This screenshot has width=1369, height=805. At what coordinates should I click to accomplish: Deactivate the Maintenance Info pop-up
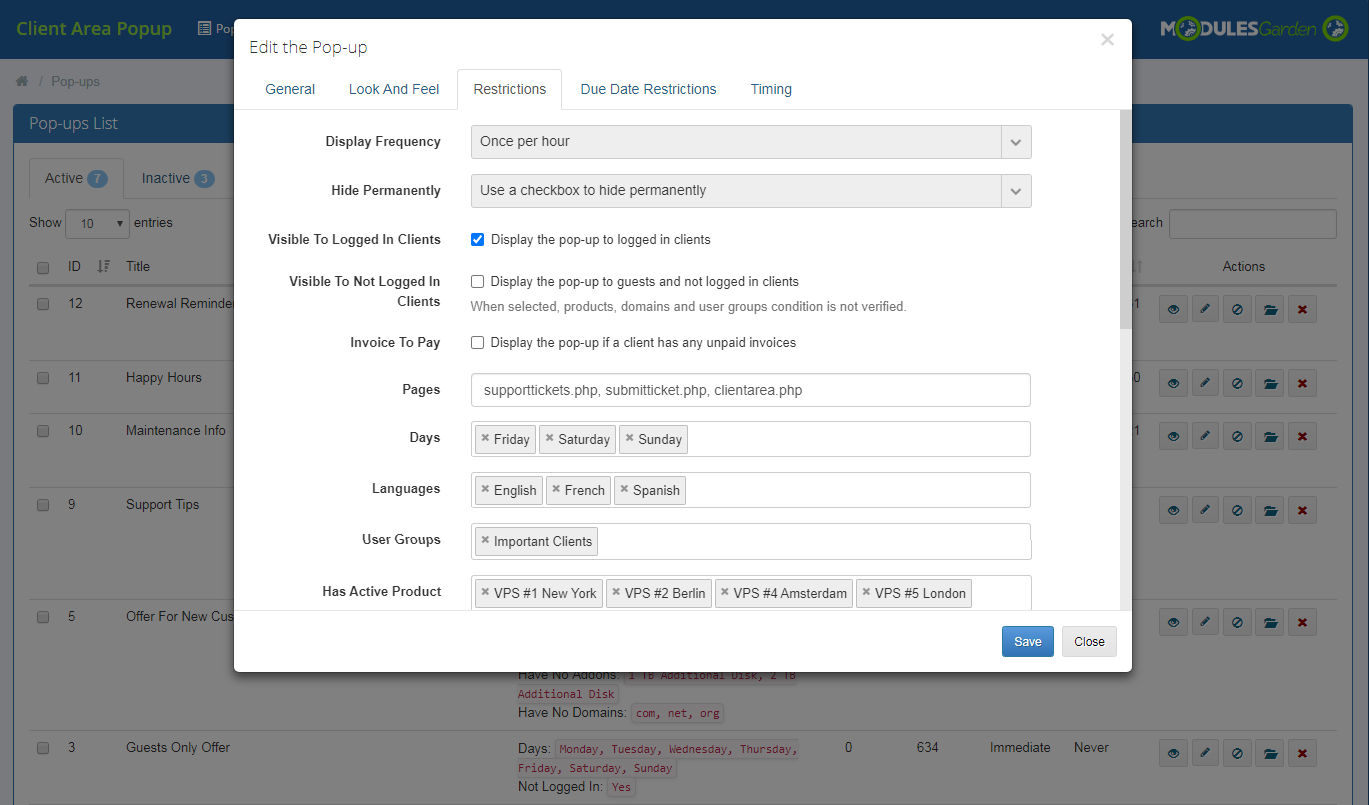coord(1237,435)
